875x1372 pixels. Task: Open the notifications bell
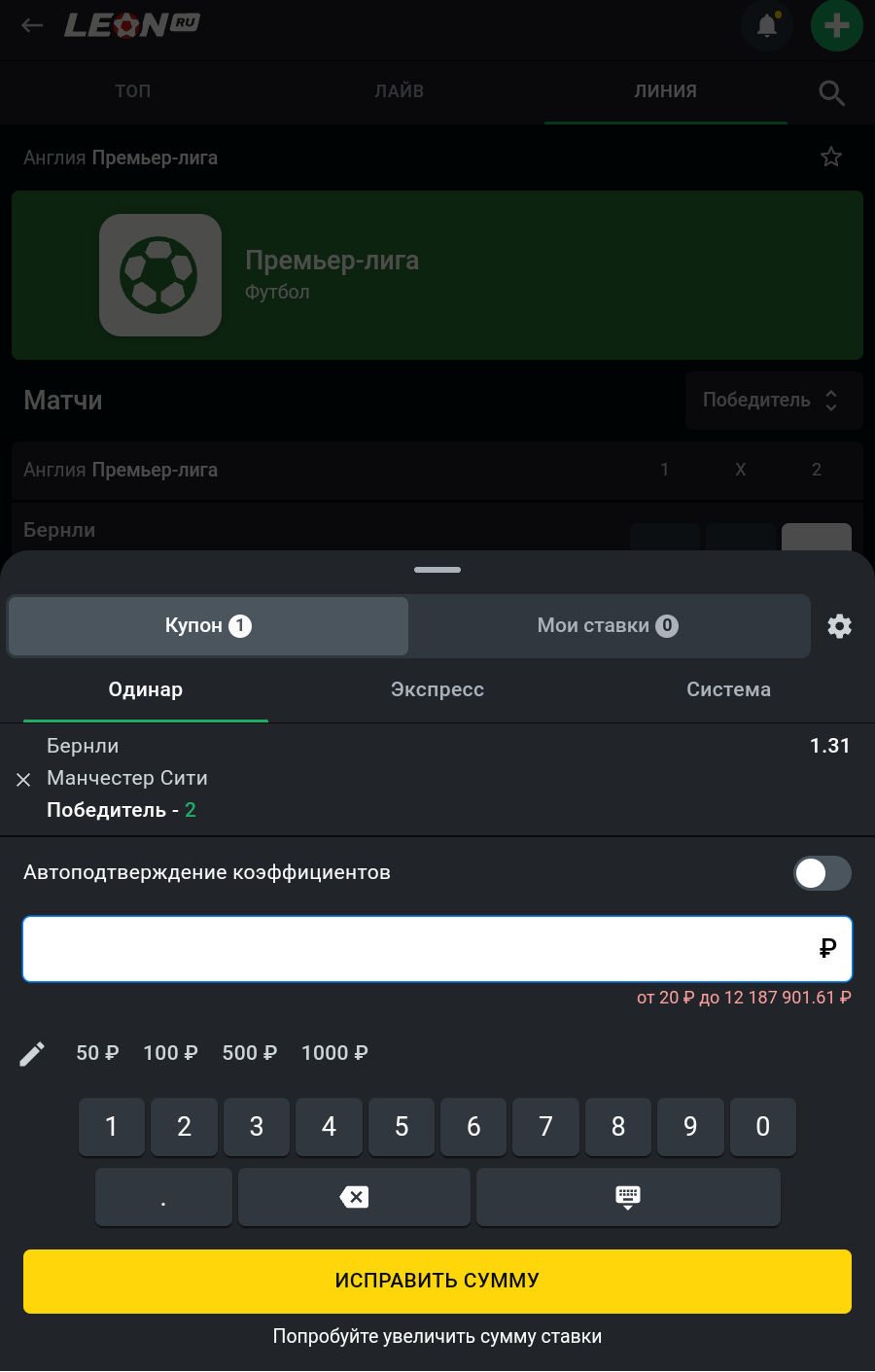tap(767, 26)
